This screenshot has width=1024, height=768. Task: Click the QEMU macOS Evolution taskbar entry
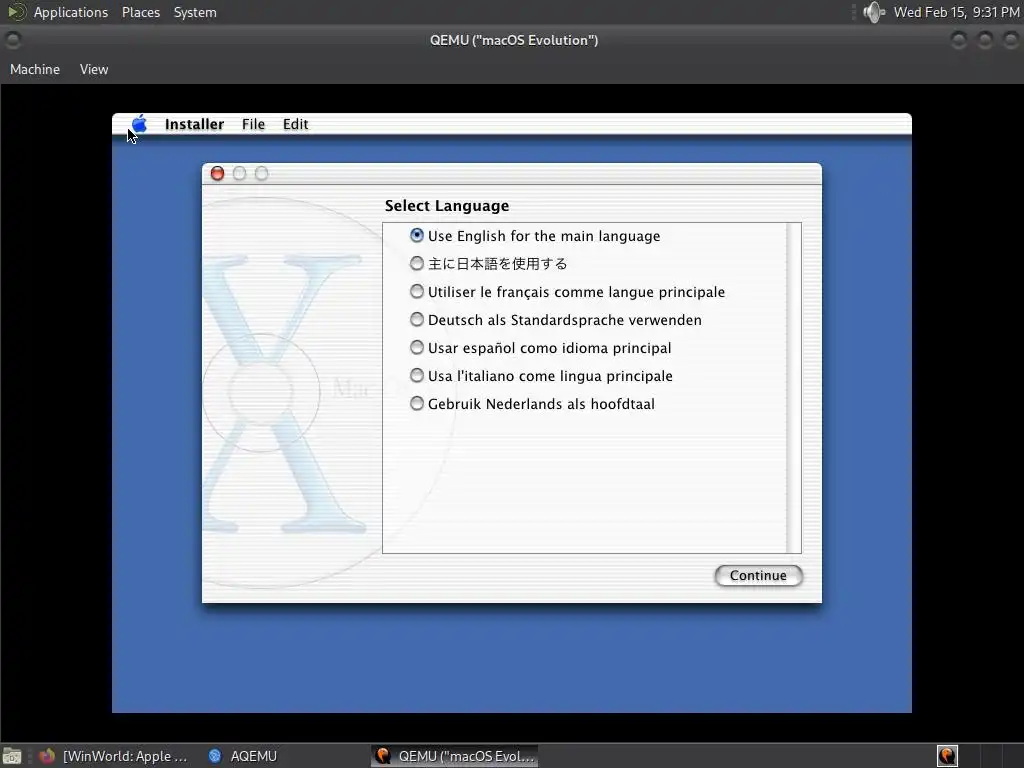455,756
